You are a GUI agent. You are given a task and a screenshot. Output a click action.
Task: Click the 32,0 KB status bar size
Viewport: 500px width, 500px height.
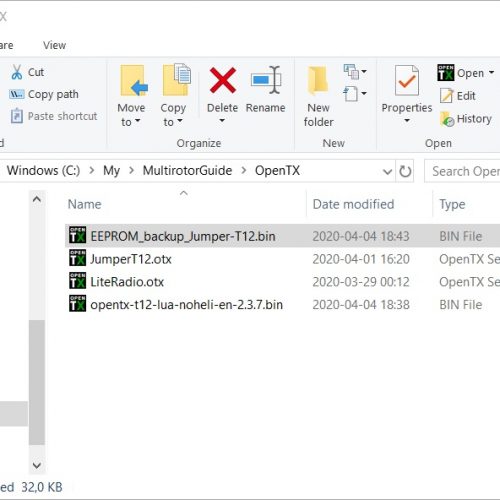[x=42, y=487]
